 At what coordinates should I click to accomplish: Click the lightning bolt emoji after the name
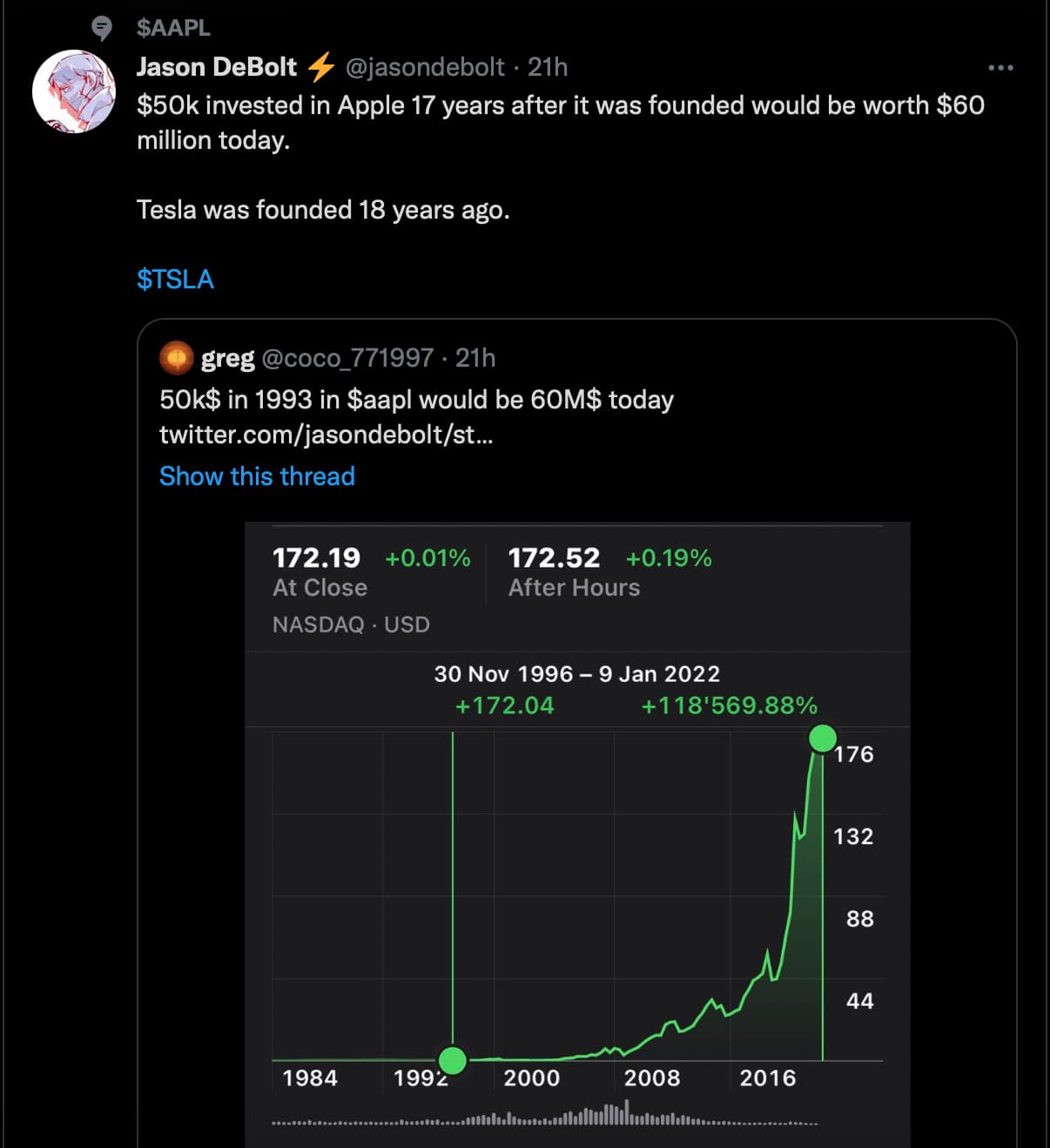point(321,67)
